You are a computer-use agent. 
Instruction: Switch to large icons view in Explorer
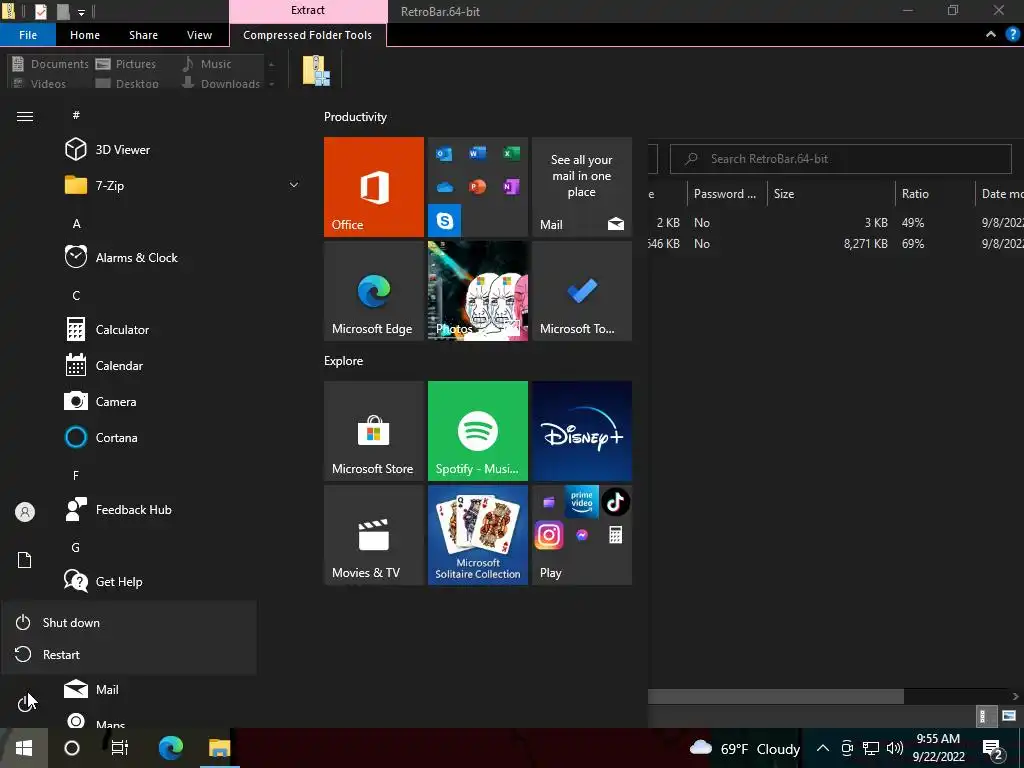pyautogui.click(x=1009, y=716)
